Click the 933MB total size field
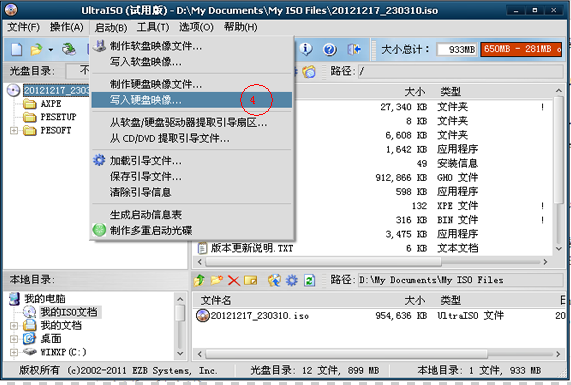This screenshot has width=571, height=385. tap(457, 49)
